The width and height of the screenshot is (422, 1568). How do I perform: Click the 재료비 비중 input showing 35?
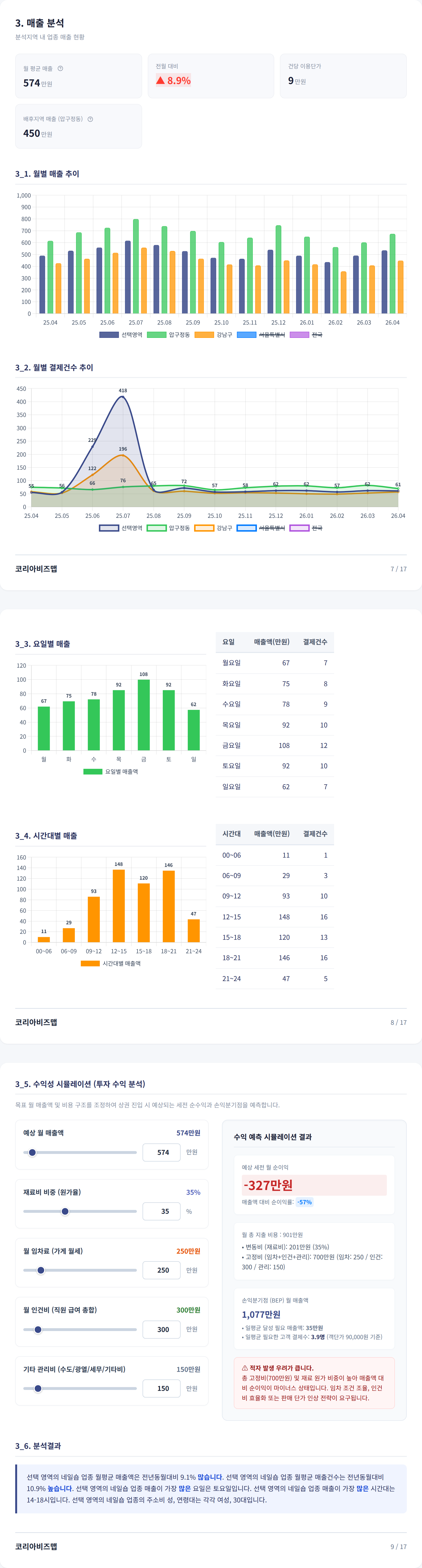pos(161,1211)
